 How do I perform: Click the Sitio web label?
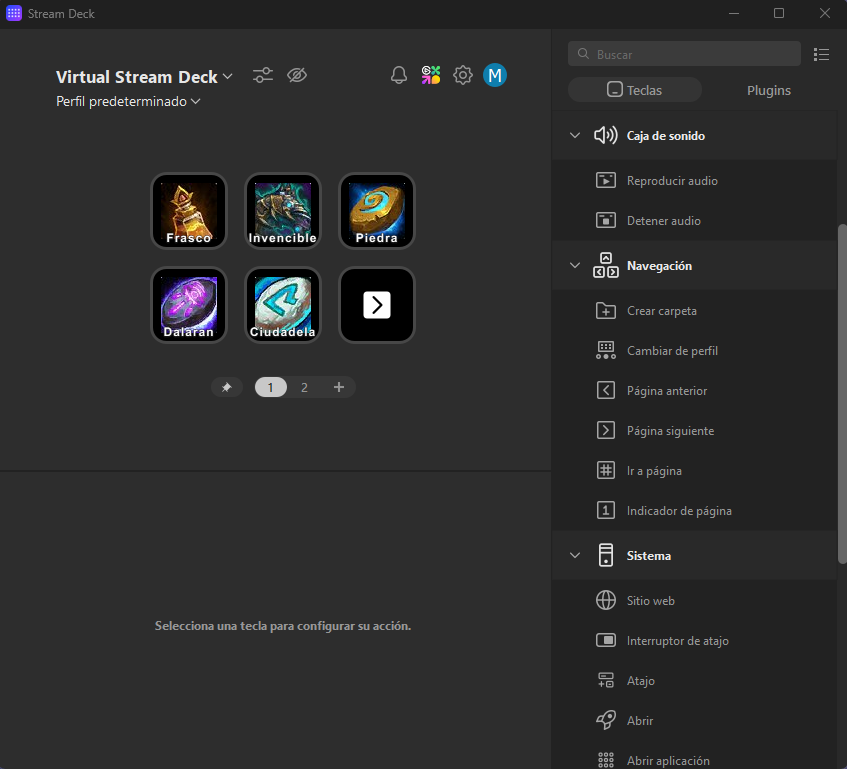point(650,601)
